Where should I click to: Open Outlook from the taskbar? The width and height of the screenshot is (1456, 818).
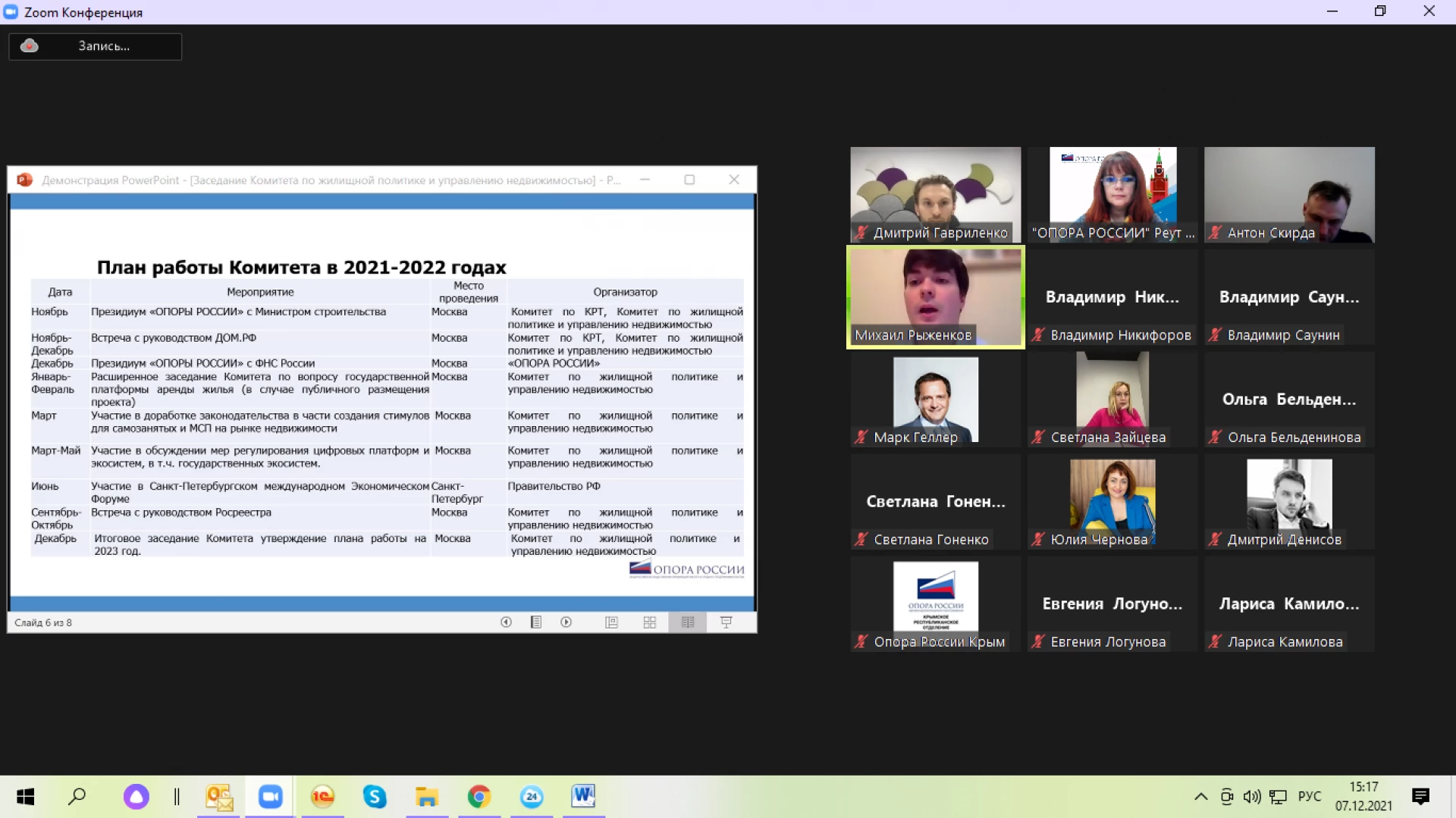[219, 797]
